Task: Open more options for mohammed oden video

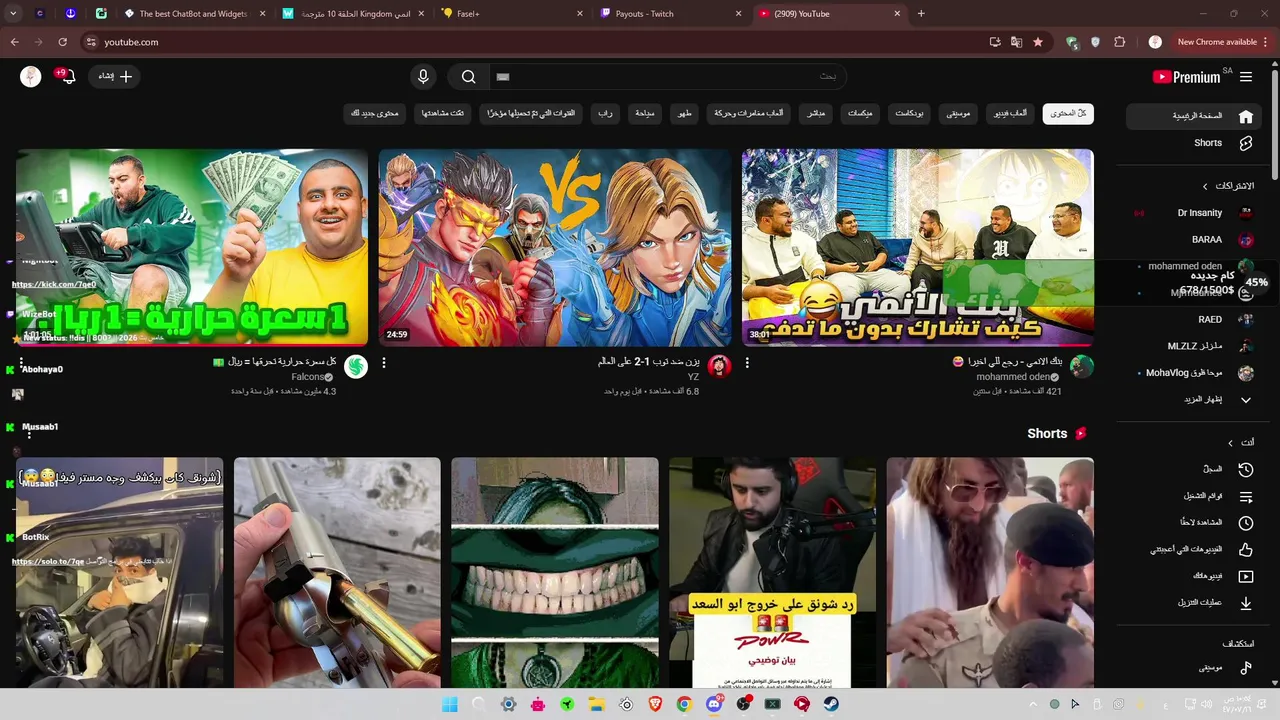Action: click(x=747, y=363)
